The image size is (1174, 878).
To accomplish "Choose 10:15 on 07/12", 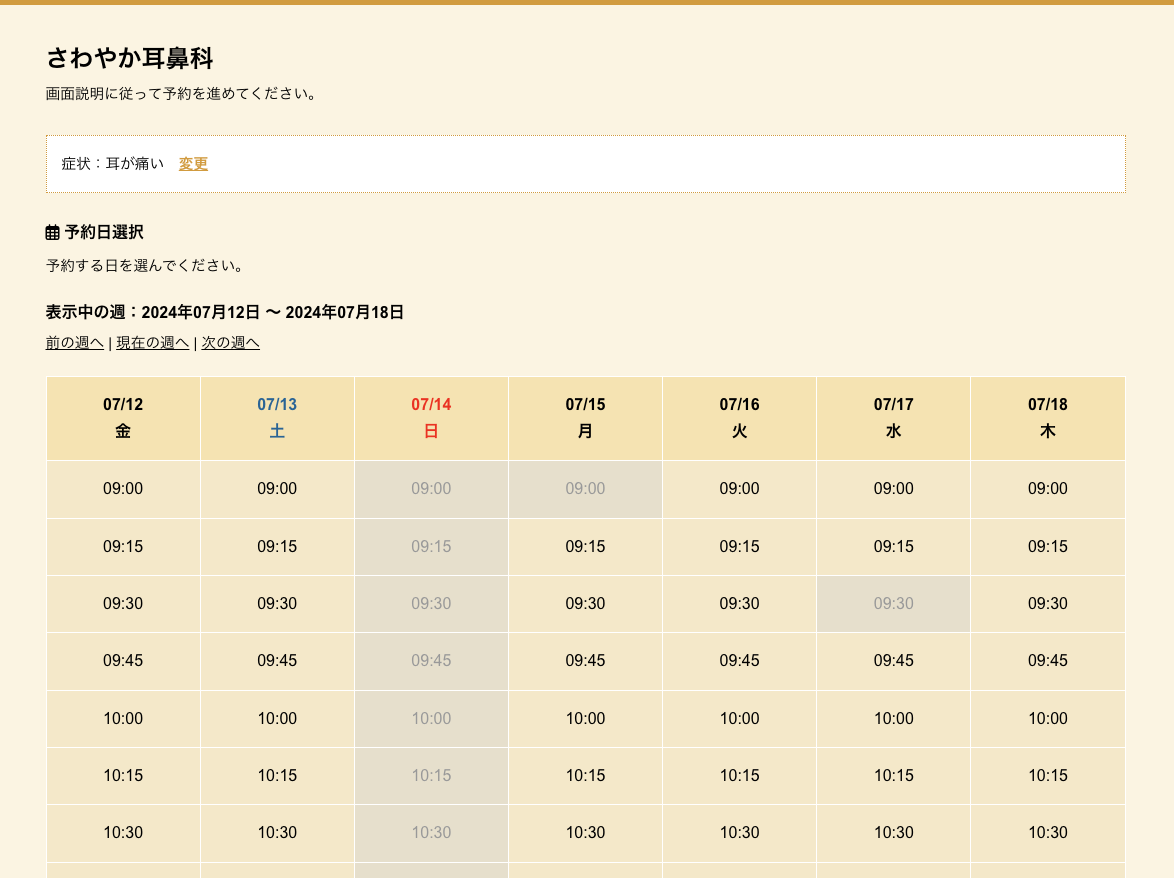I will click(124, 775).
